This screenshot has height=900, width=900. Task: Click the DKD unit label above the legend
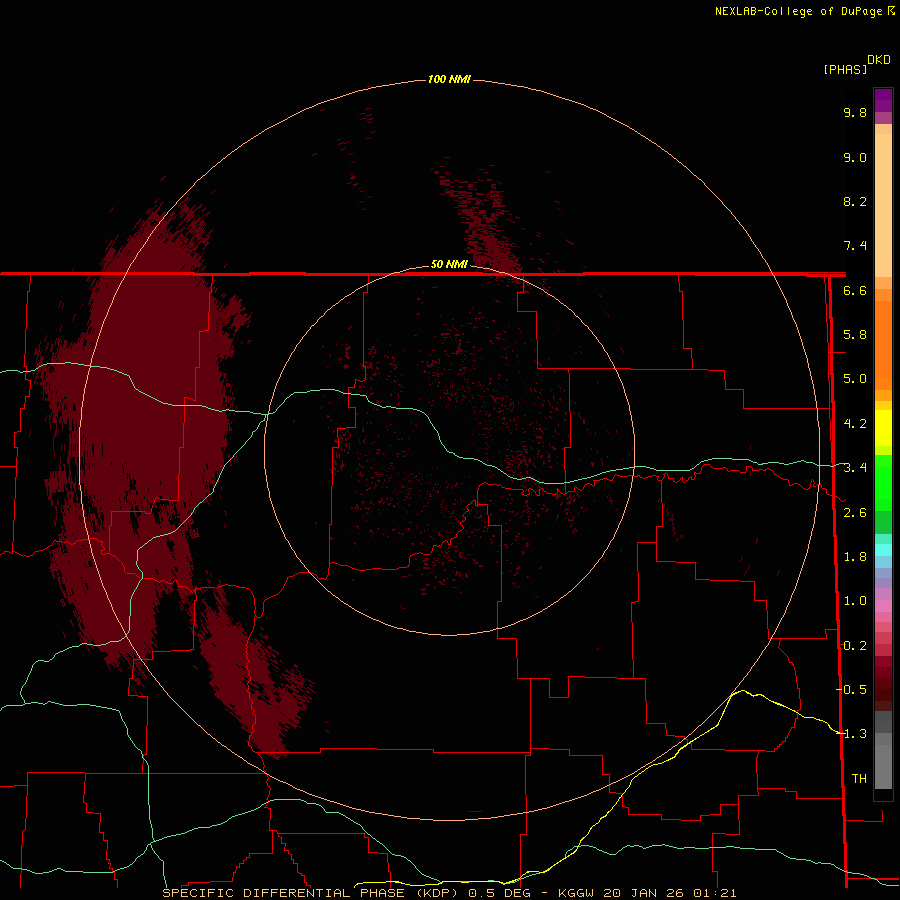pyautogui.click(x=879, y=60)
